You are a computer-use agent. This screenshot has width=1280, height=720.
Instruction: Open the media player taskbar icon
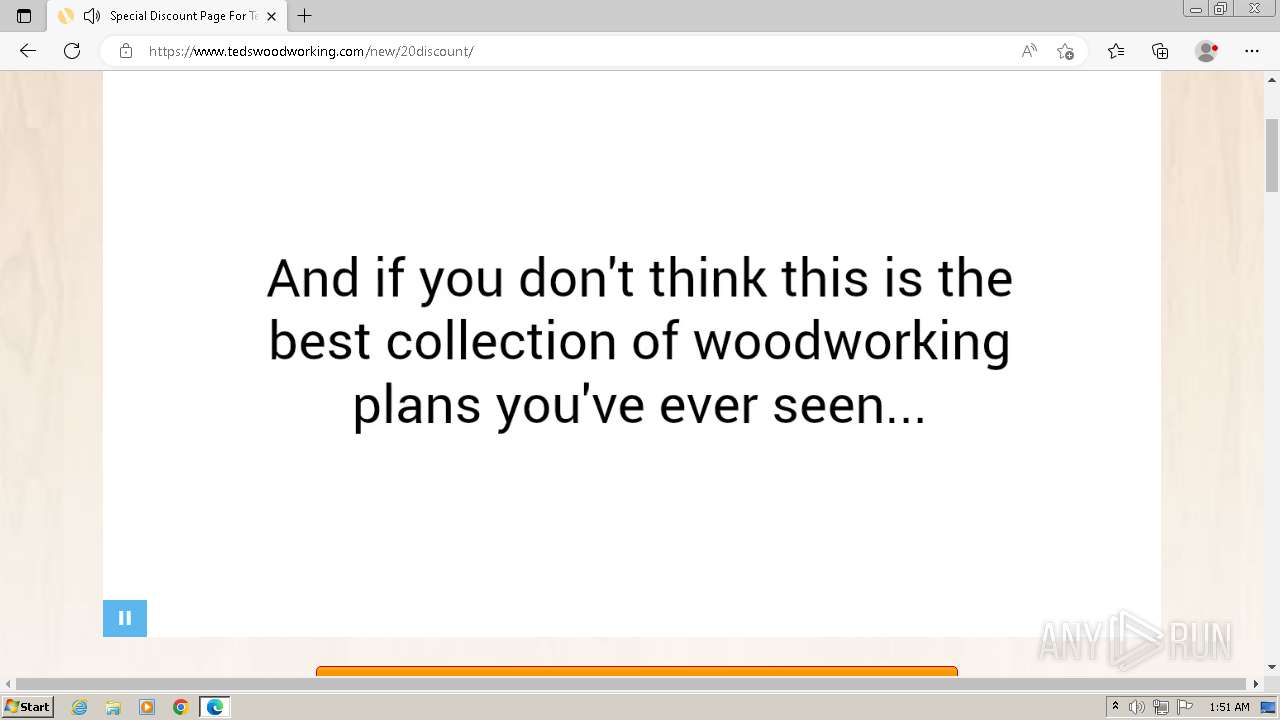click(x=147, y=707)
